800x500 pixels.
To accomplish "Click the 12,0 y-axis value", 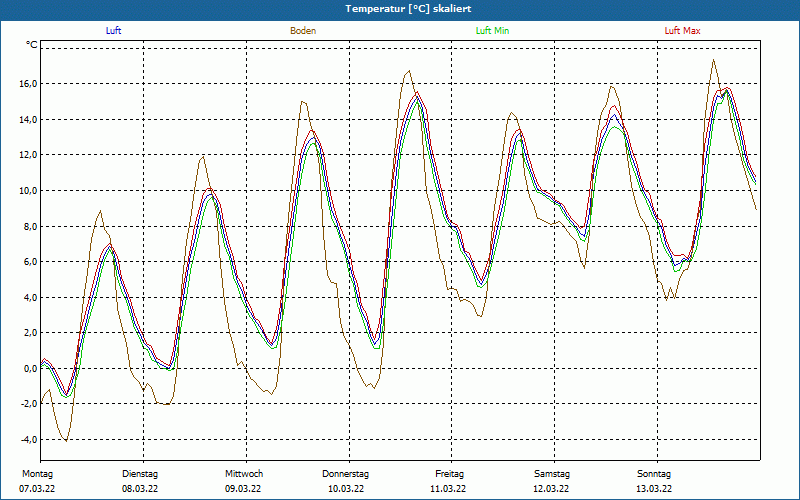I will [x=29, y=155].
